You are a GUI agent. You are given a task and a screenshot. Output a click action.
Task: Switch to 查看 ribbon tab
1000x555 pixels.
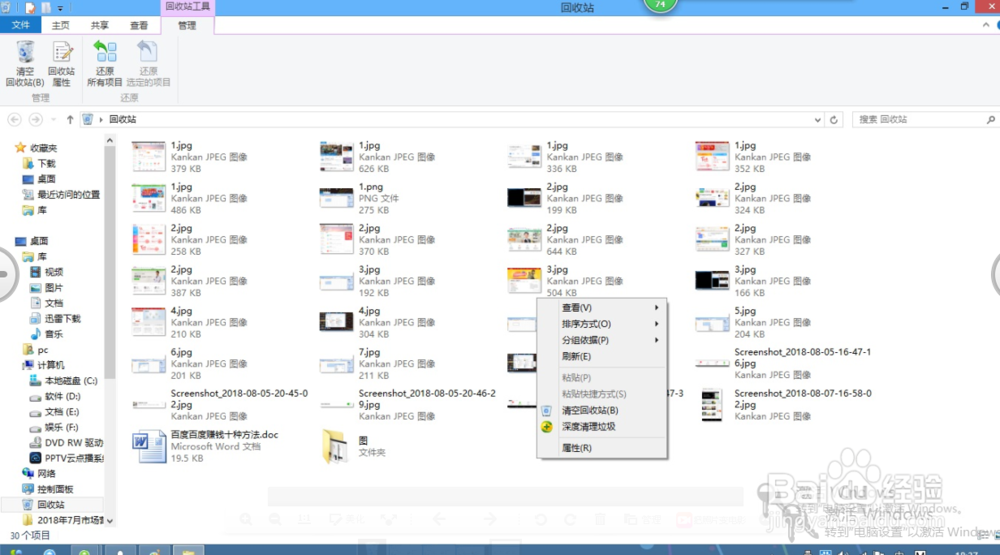tap(139, 25)
